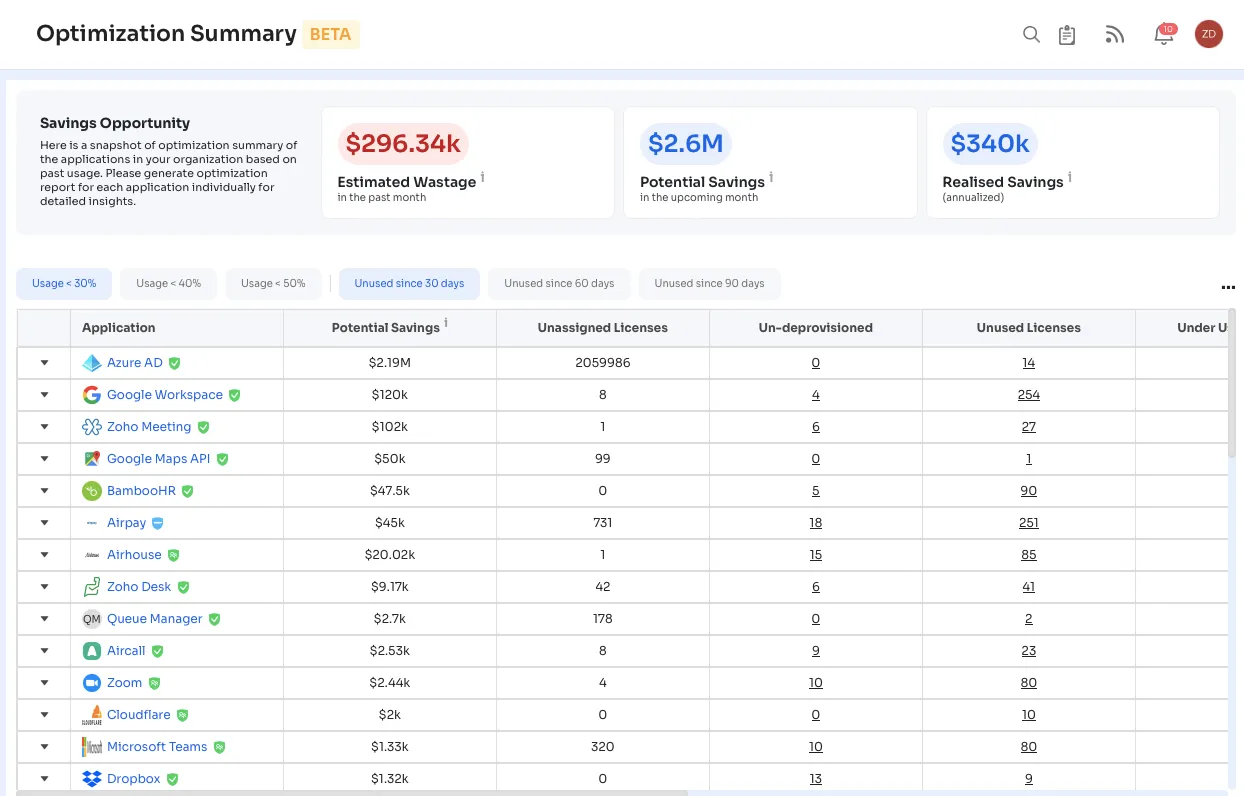This screenshot has height=796, width=1244.
Task: Toggle the Usage < 30% filter
Action: point(64,284)
